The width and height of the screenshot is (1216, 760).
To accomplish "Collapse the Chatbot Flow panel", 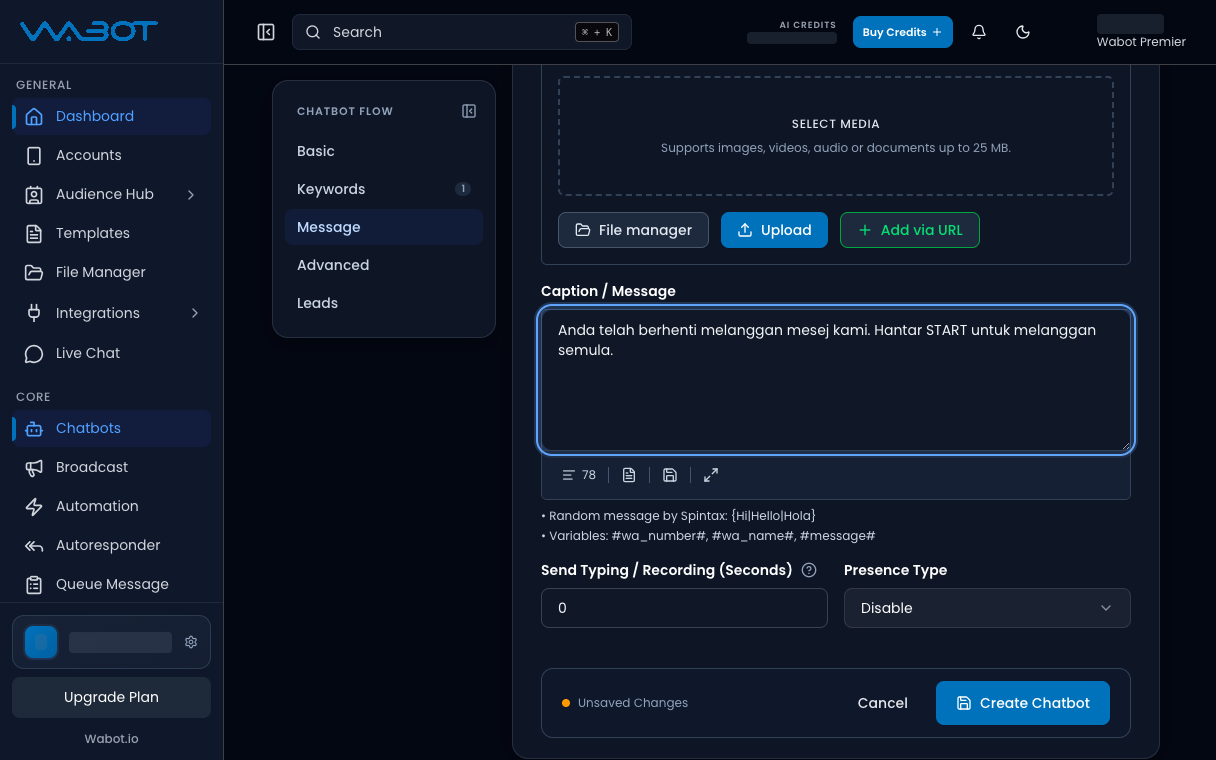I will tap(469, 111).
